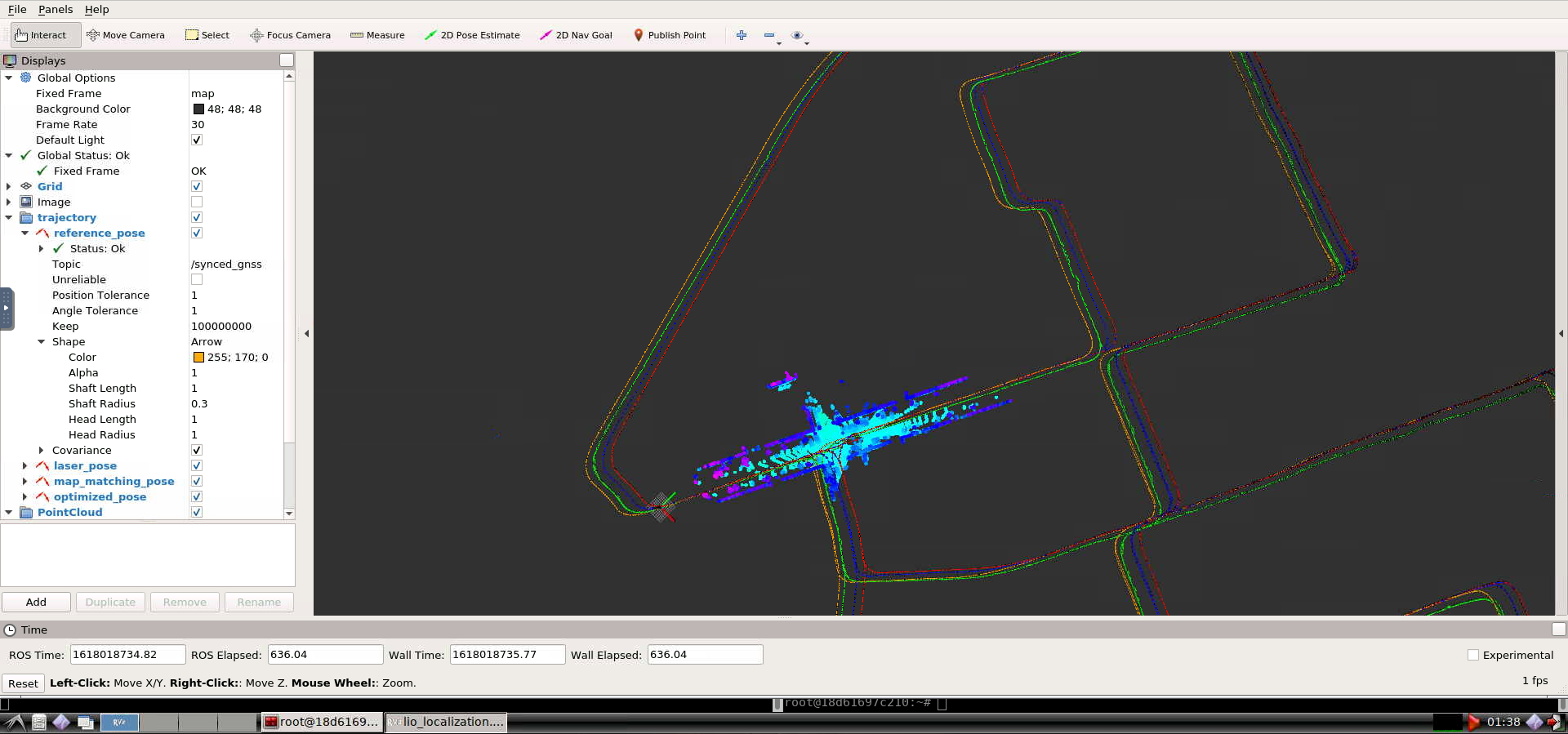1568x734 pixels.
Task: Toggle the trajectory group checkbox
Action: 197,217
